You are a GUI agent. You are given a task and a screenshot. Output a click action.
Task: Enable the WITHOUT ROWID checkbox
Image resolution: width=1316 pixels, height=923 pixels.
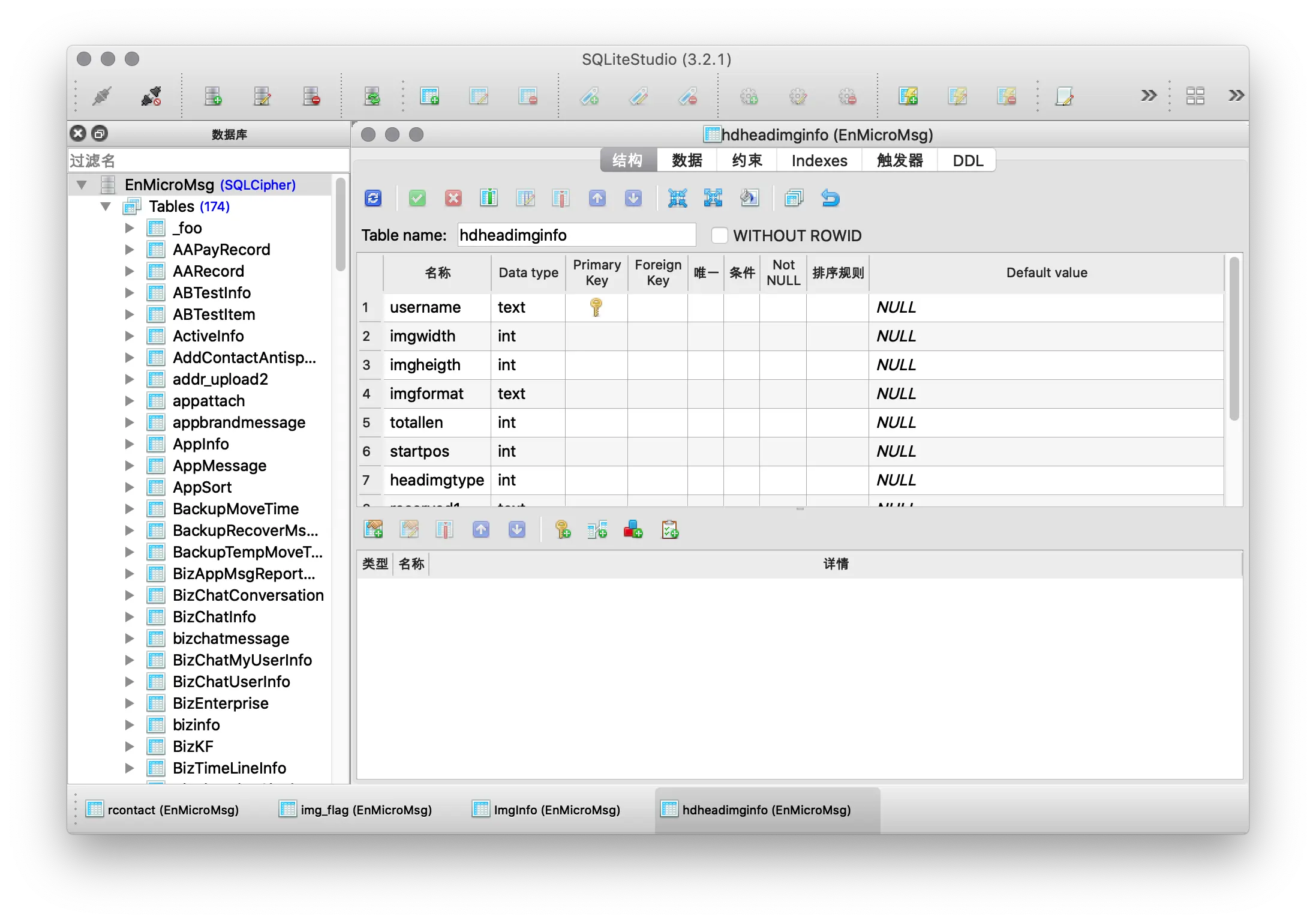[719, 235]
